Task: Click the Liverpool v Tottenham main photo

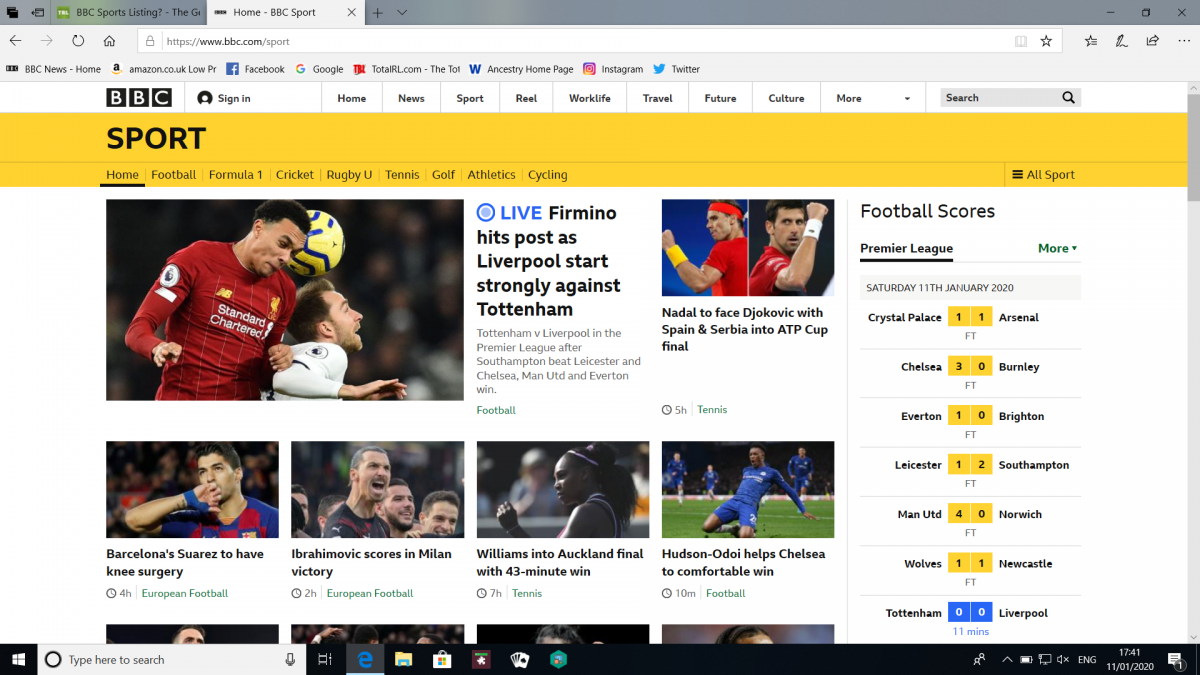Action: point(285,300)
